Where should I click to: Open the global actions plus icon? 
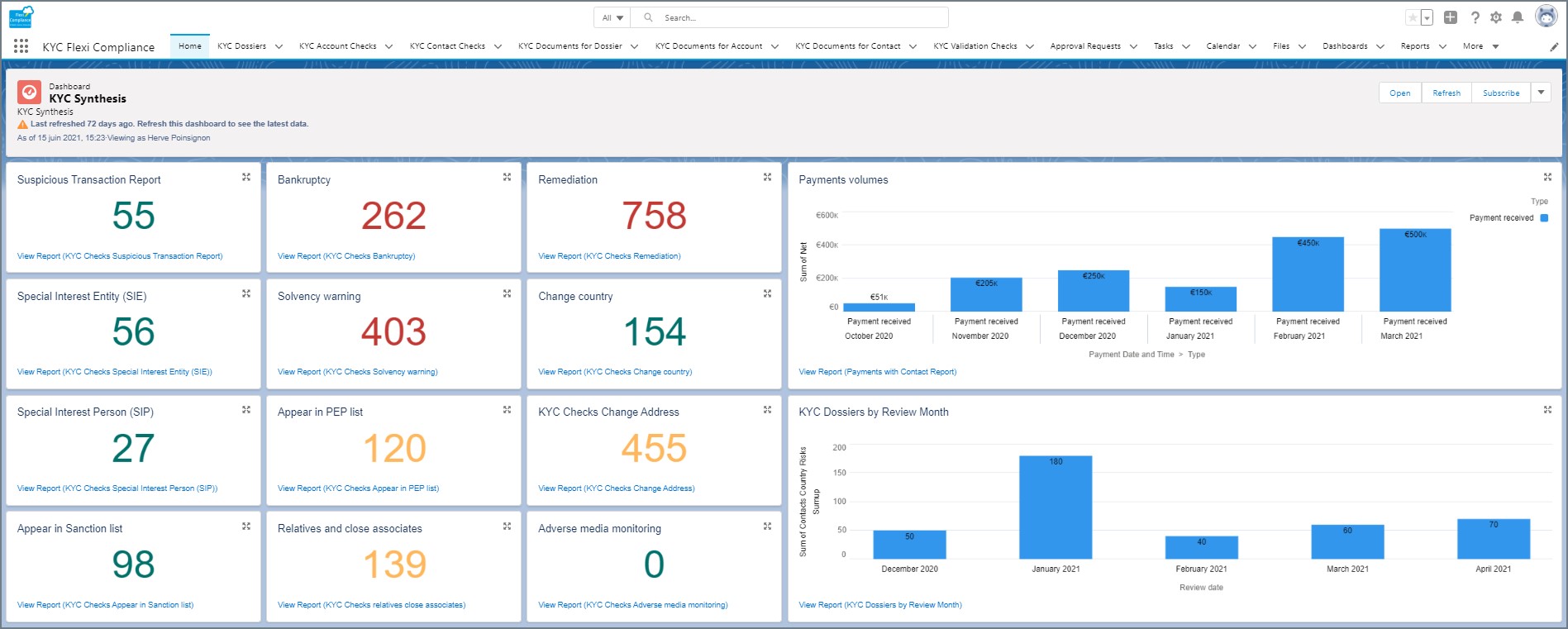(1451, 17)
